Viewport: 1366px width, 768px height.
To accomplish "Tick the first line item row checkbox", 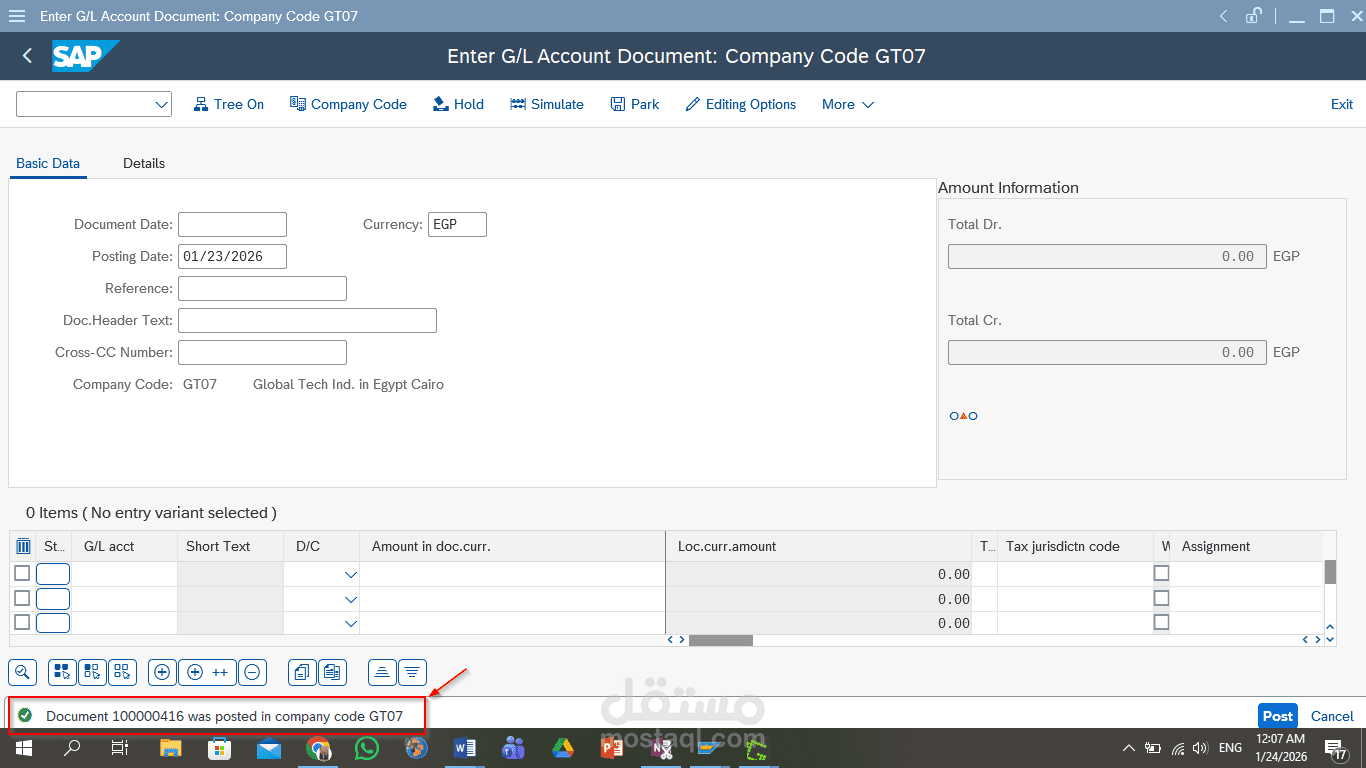I will pyautogui.click(x=22, y=573).
